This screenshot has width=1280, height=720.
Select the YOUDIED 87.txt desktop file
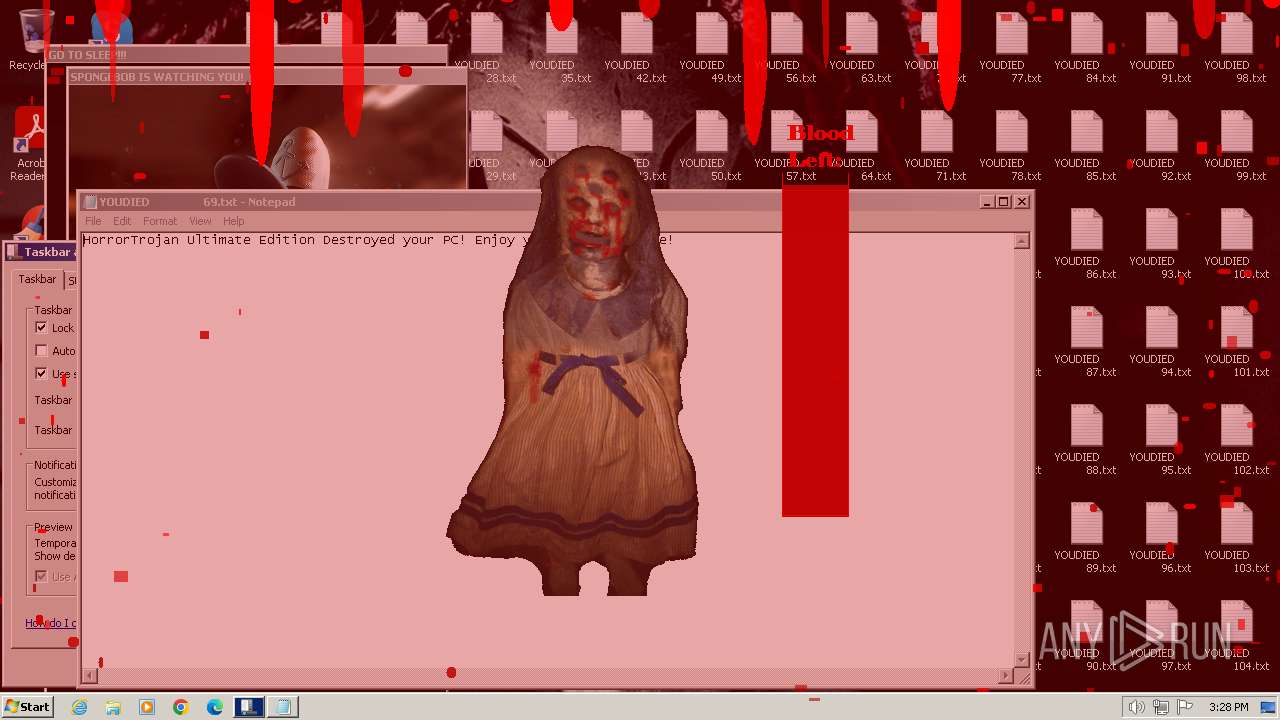tap(1086, 342)
